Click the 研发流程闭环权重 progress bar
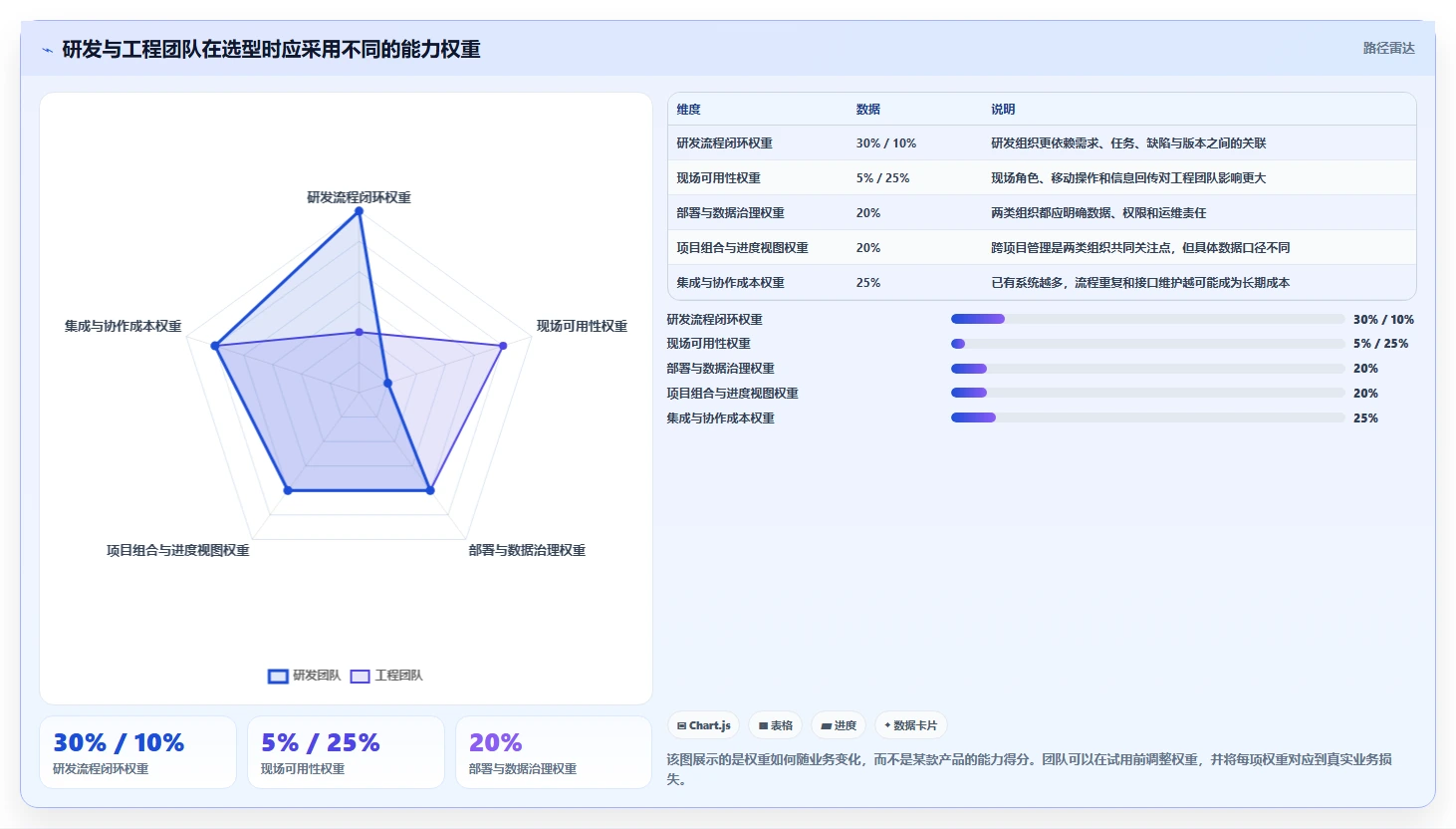 click(x=1147, y=319)
